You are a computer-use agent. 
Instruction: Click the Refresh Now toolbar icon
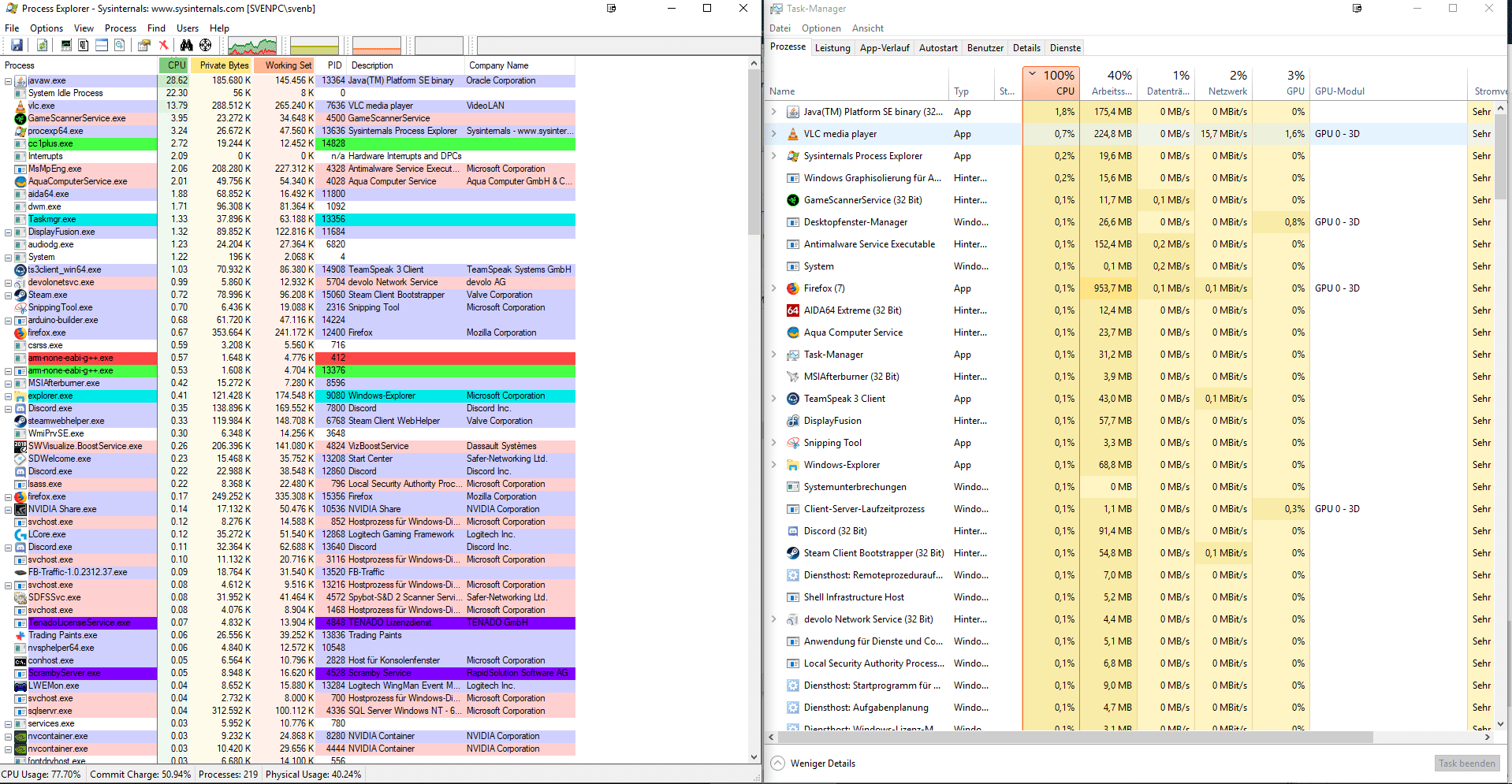click(42, 45)
